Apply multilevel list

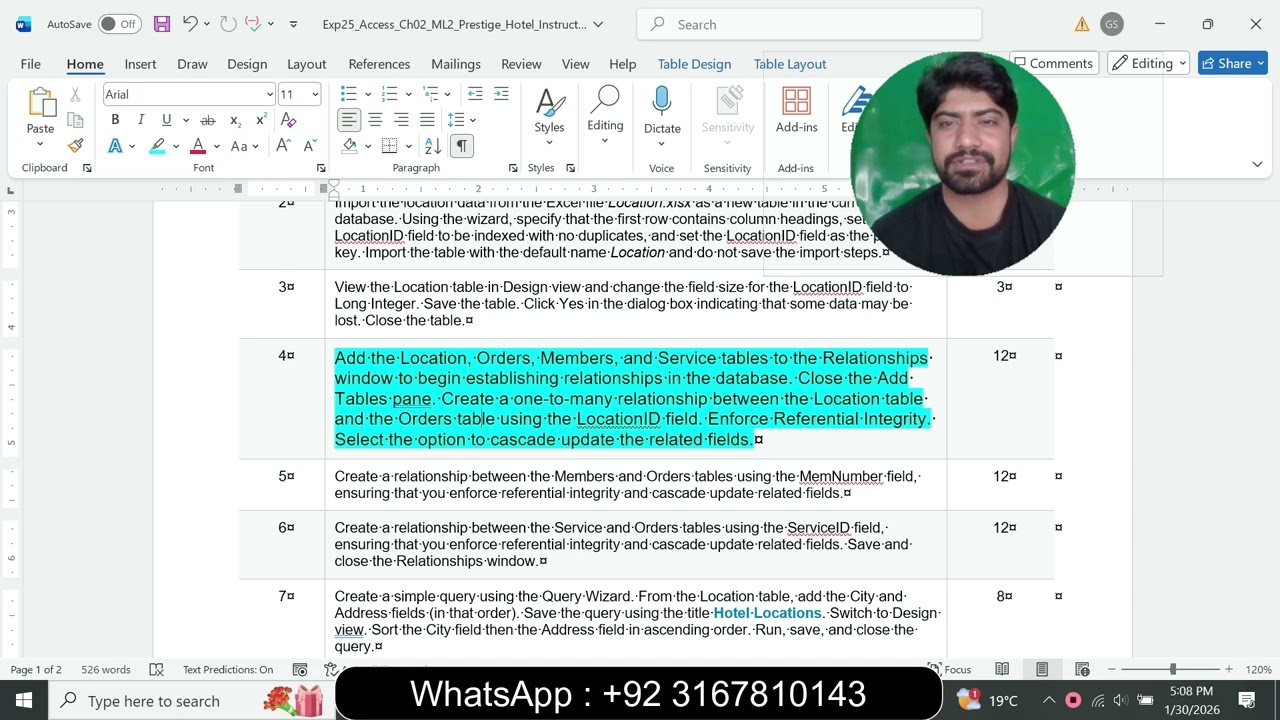point(430,94)
